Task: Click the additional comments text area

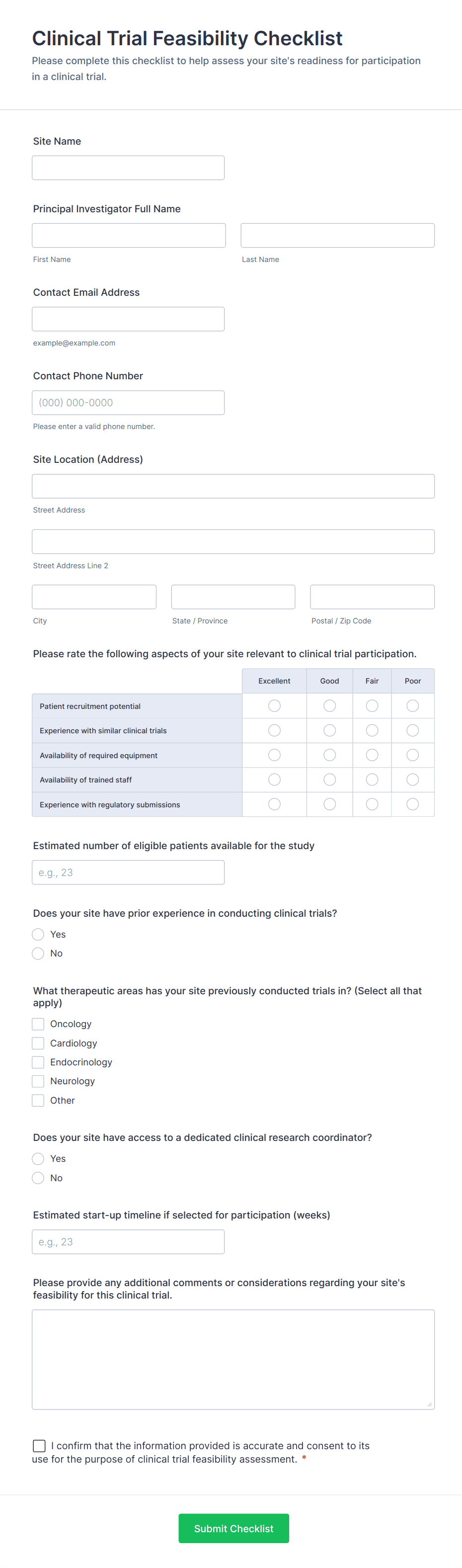Action: (233, 1359)
